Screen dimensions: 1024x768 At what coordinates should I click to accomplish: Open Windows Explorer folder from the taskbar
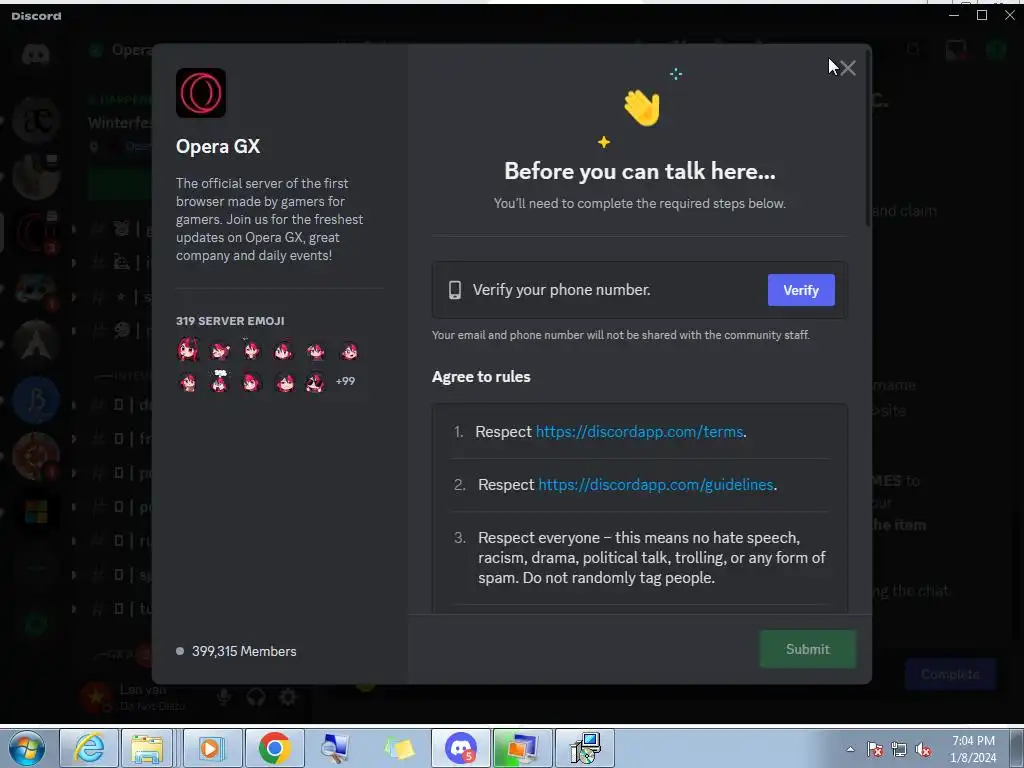coord(147,748)
